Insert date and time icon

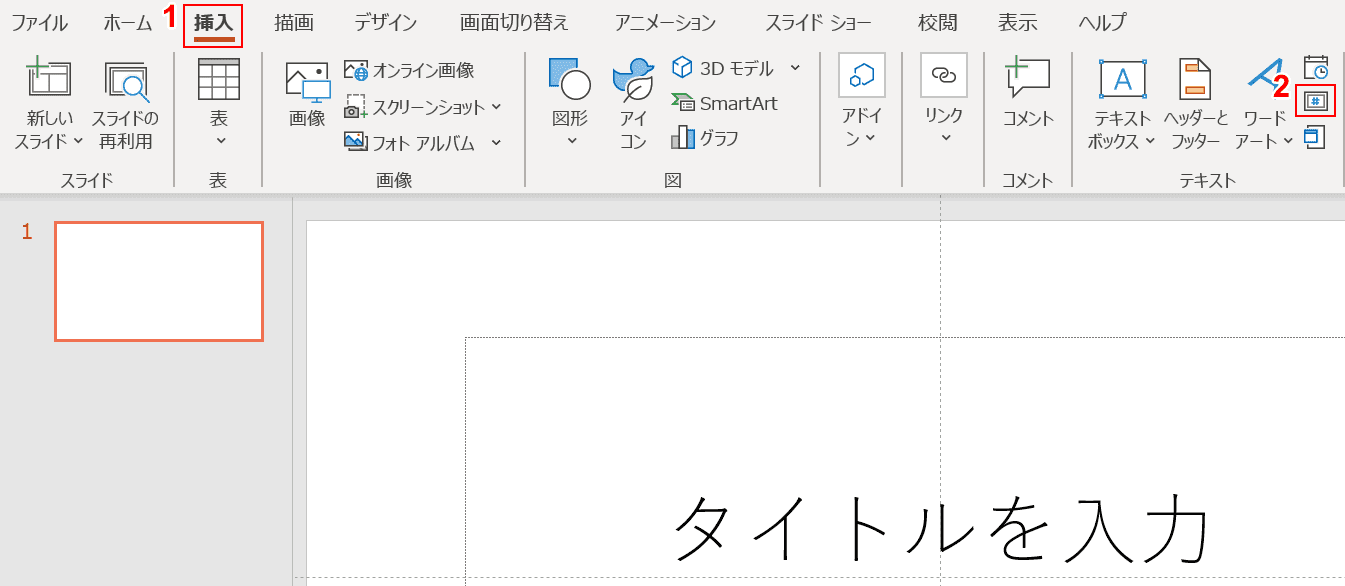point(1316,68)
